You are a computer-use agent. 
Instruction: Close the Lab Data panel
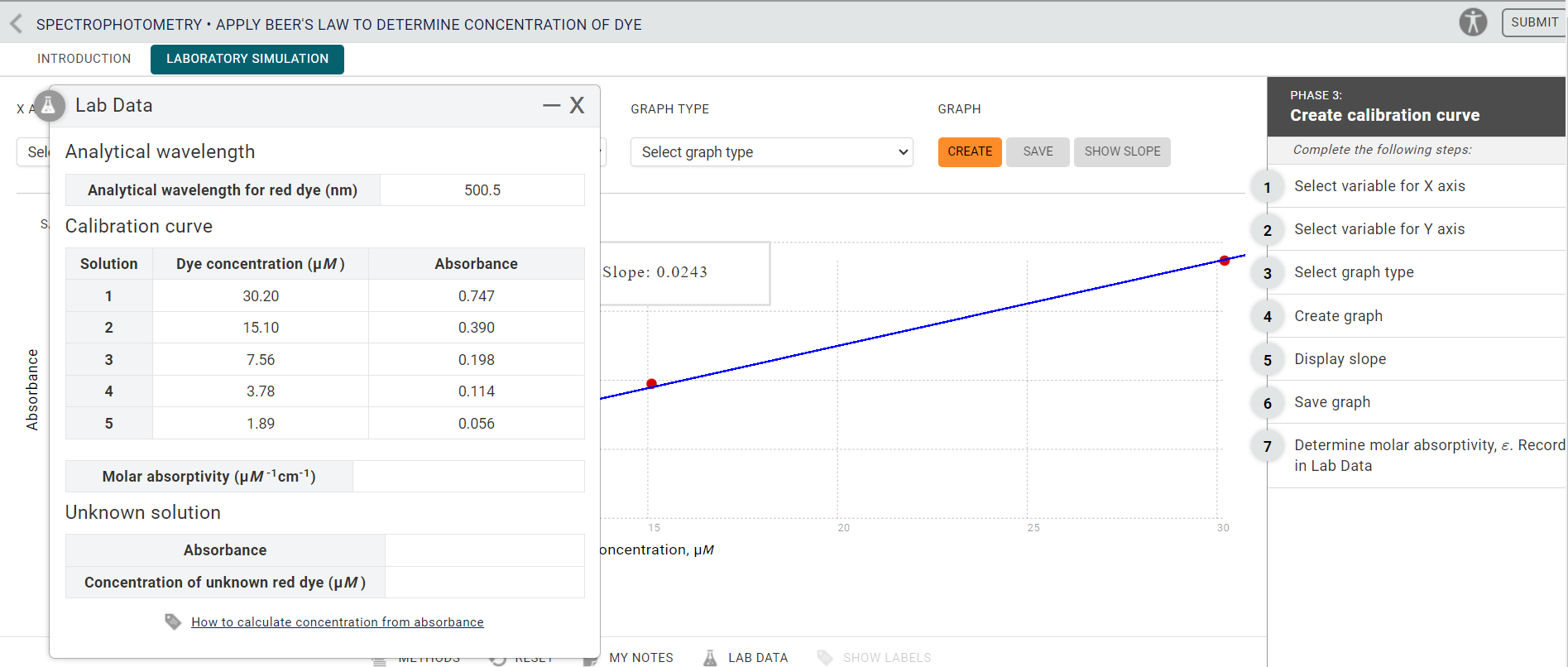577,105
